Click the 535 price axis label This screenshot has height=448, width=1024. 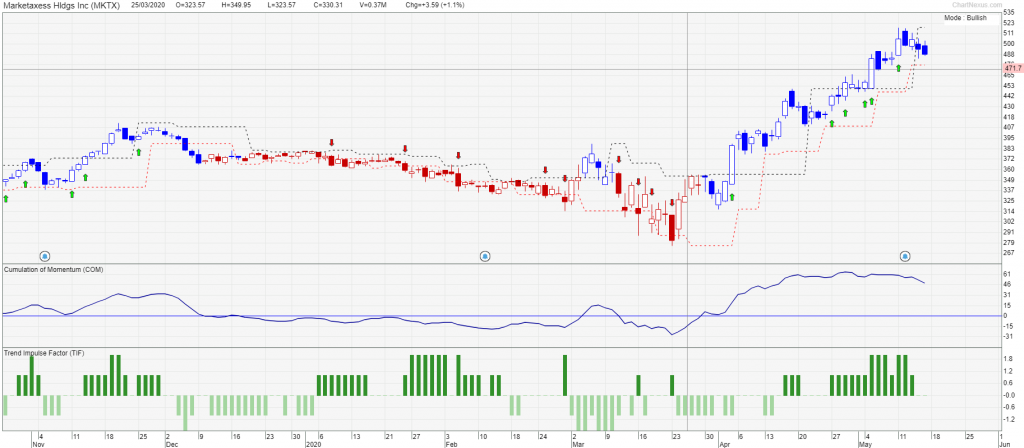coord(1009,12)
